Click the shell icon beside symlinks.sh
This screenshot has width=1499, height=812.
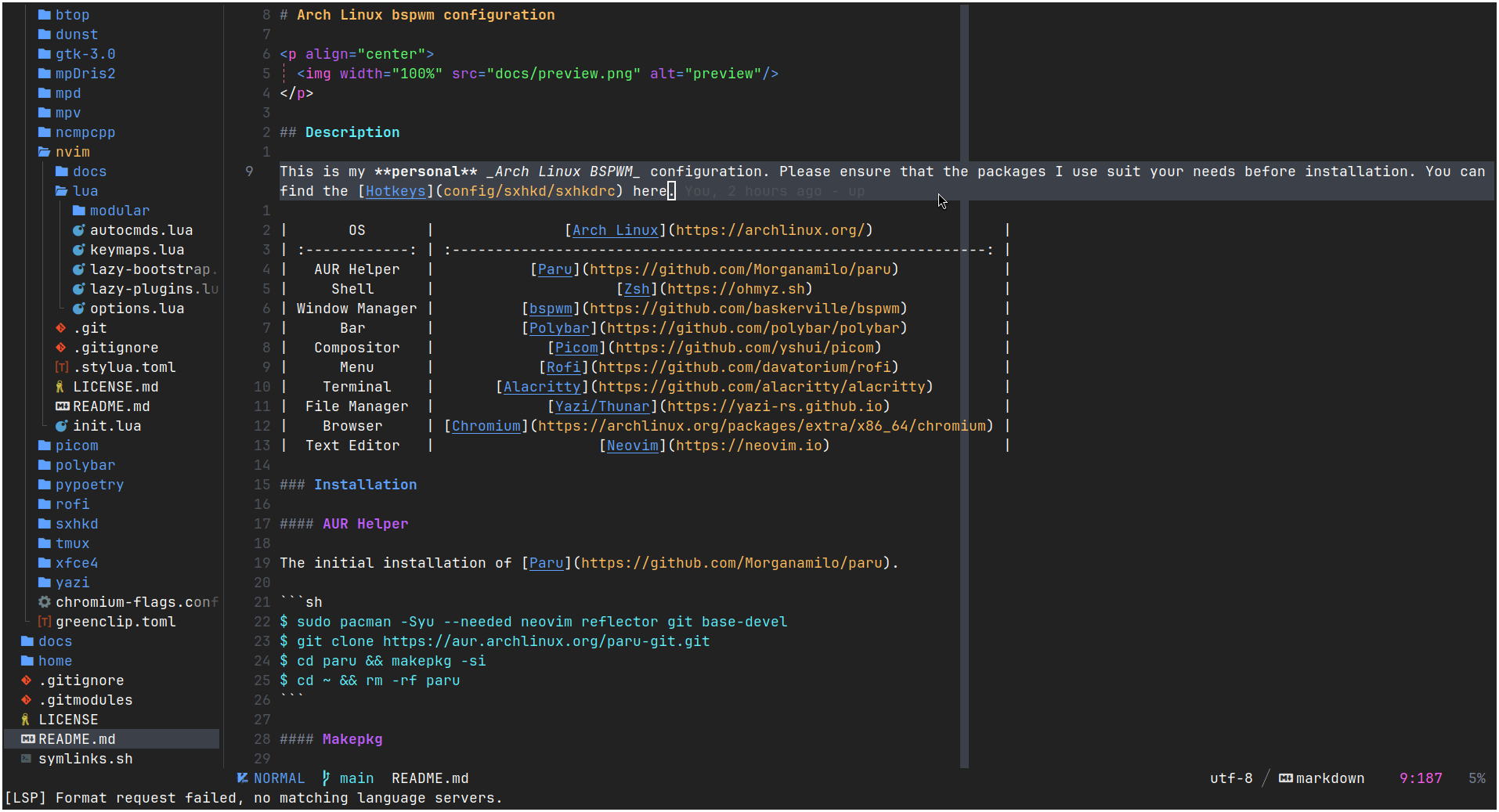[27, 759]
